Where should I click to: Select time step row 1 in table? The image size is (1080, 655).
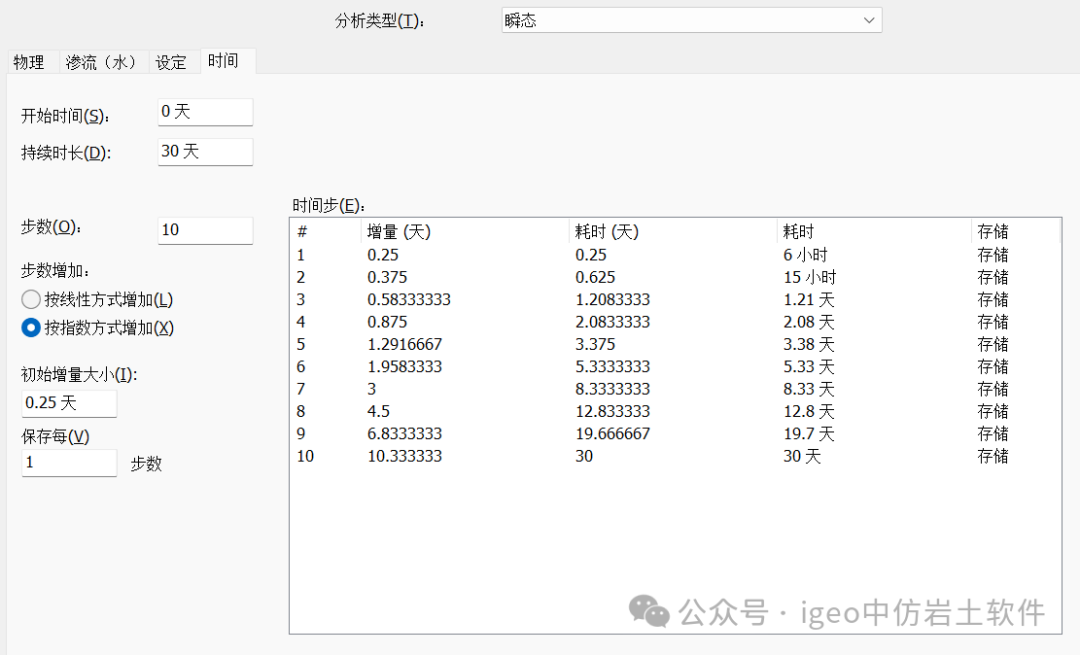pyautogui.click(x=301, y=255)
